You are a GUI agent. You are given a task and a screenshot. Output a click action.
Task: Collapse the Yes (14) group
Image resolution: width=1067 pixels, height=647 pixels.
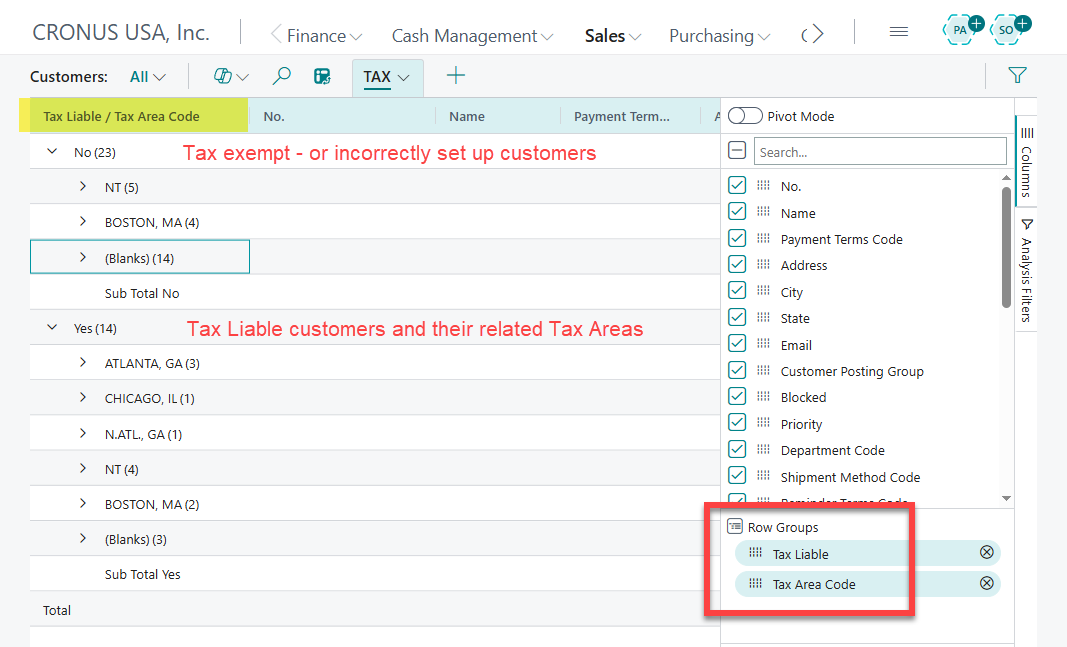pos(52,327)
